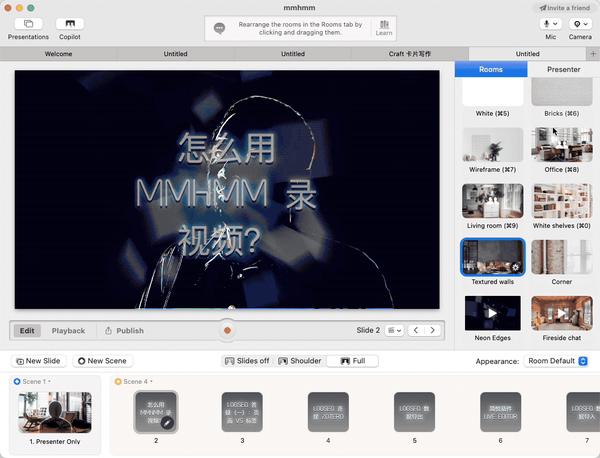Click the Scene 4 circle icon
The height and width of the screenshot is (458, 600).
pos(118,381)
